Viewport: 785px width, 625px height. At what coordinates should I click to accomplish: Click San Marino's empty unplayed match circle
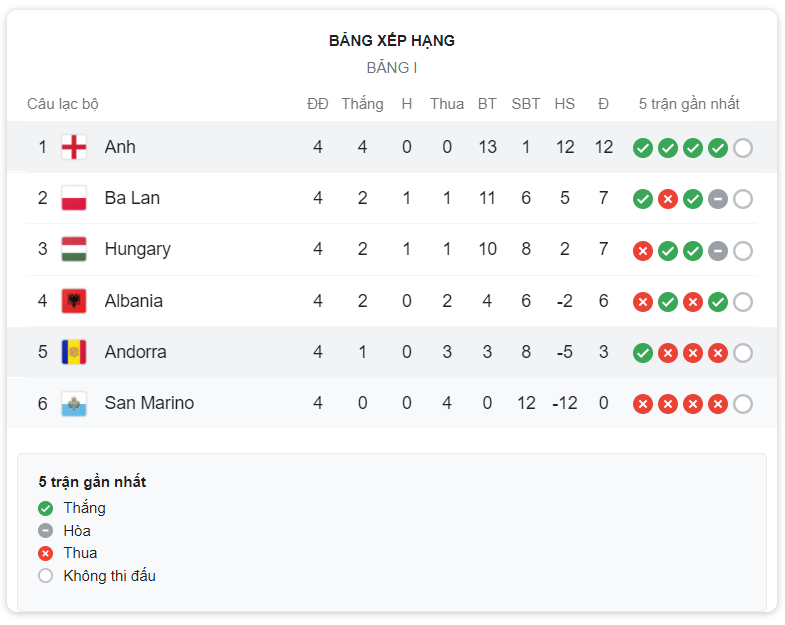click(743, 404)
